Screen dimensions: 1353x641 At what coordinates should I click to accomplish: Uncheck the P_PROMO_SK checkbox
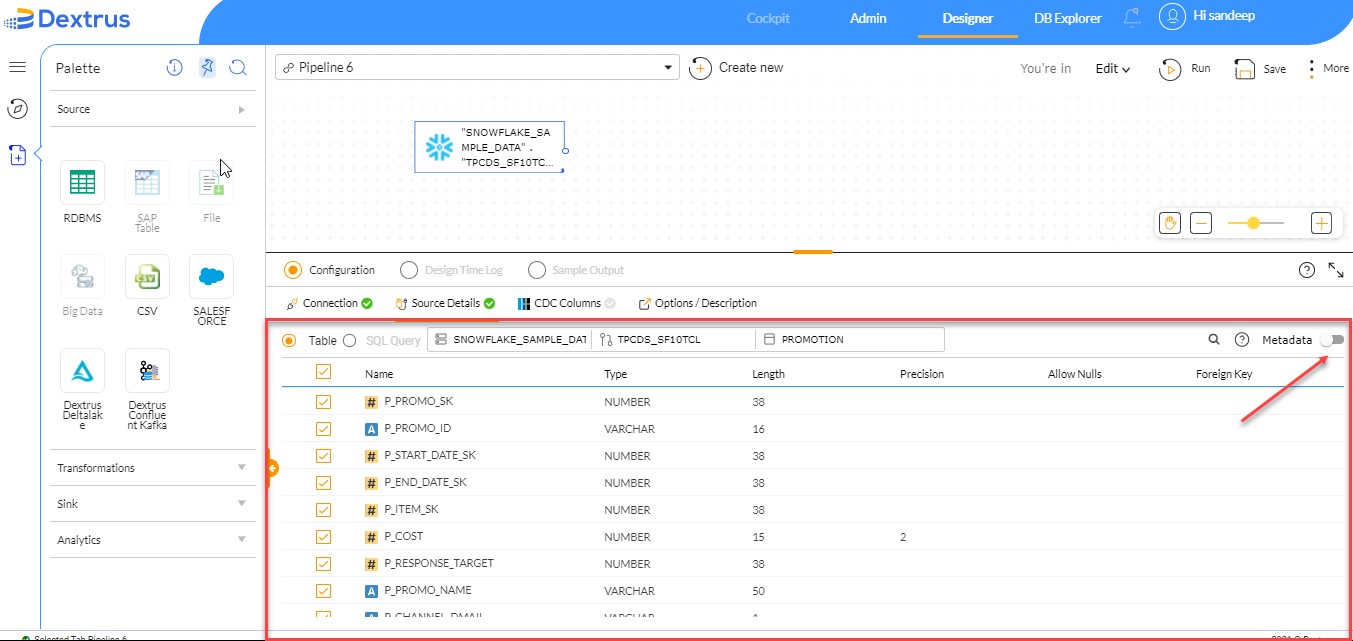[323, 402]
